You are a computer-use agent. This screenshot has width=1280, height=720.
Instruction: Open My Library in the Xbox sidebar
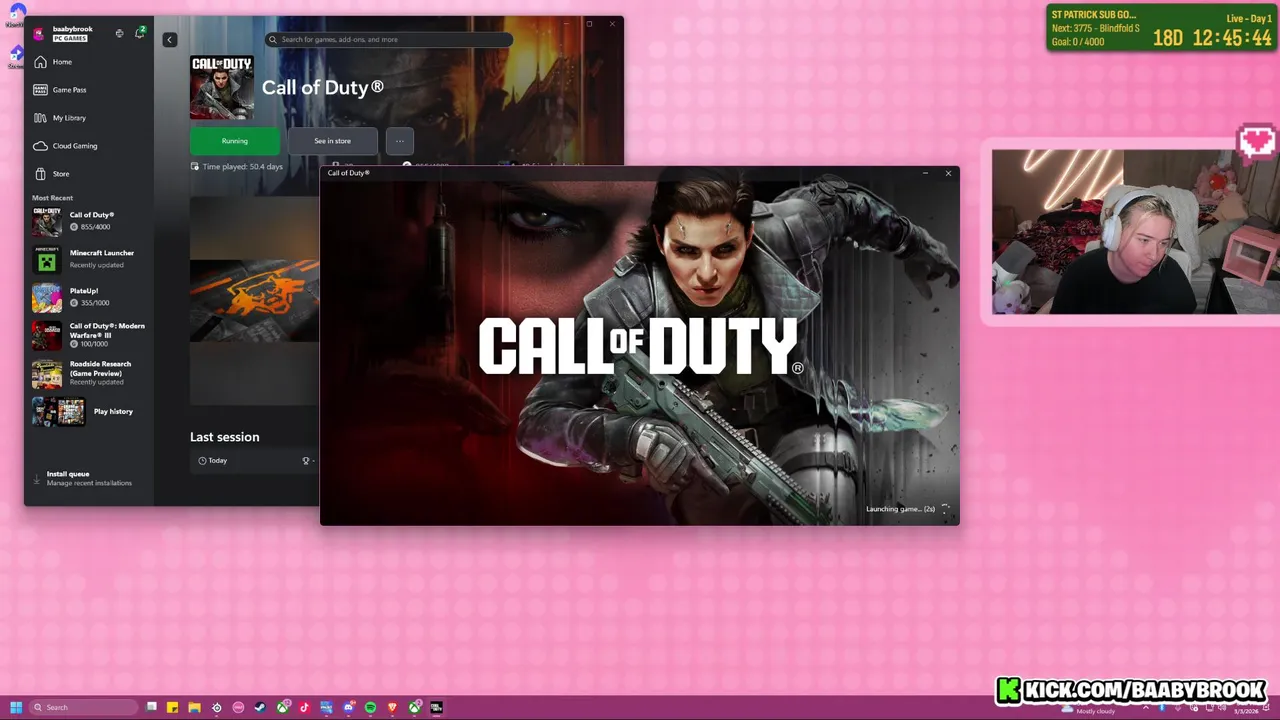(x=90, y=118)
